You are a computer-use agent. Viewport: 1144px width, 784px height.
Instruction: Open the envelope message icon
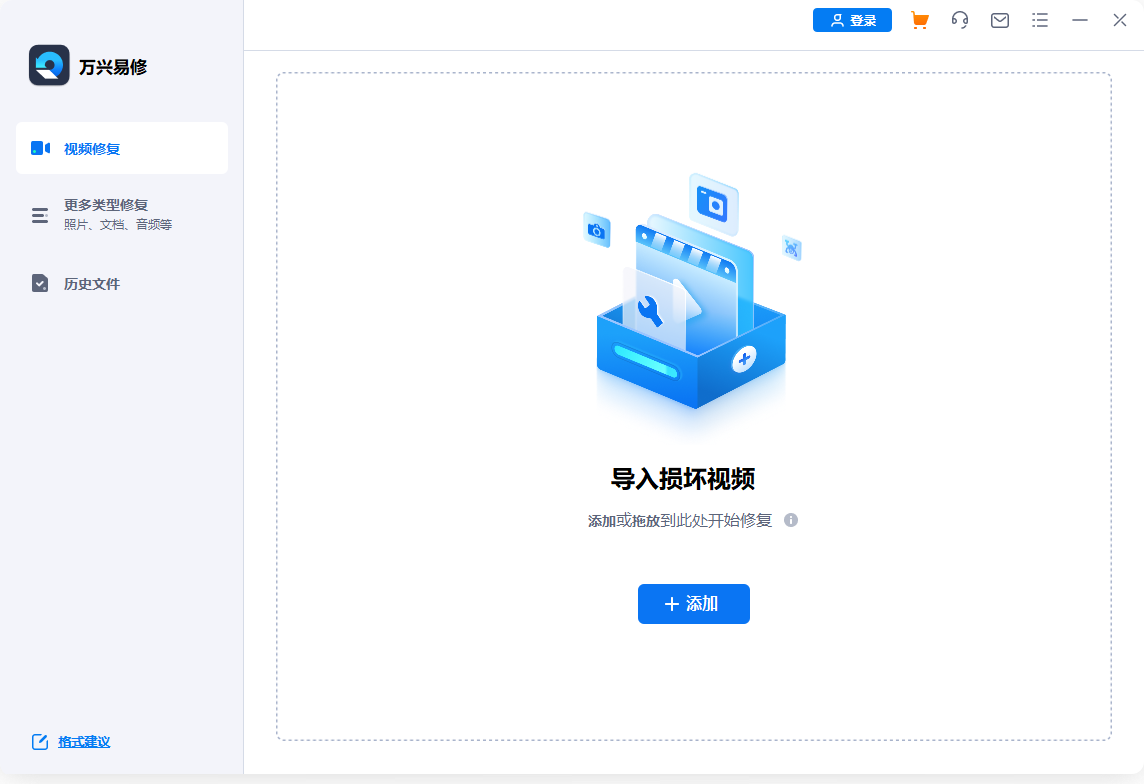(999, 20)
